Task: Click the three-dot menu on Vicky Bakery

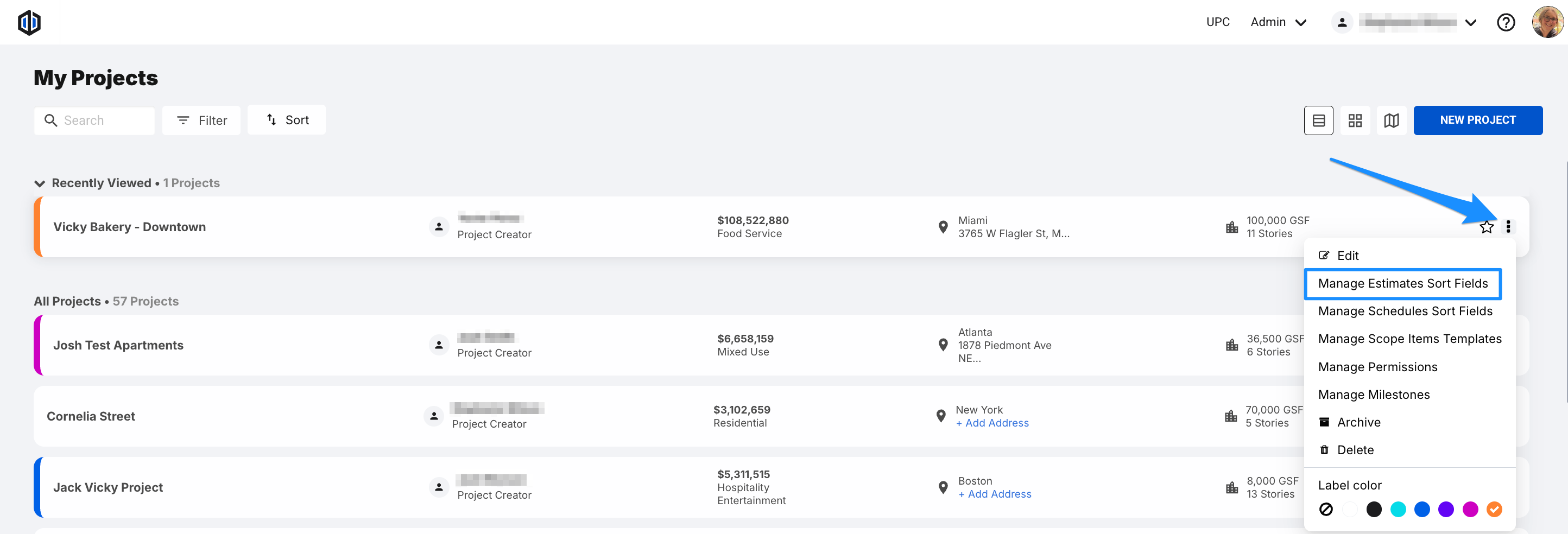Action: 1508,227
